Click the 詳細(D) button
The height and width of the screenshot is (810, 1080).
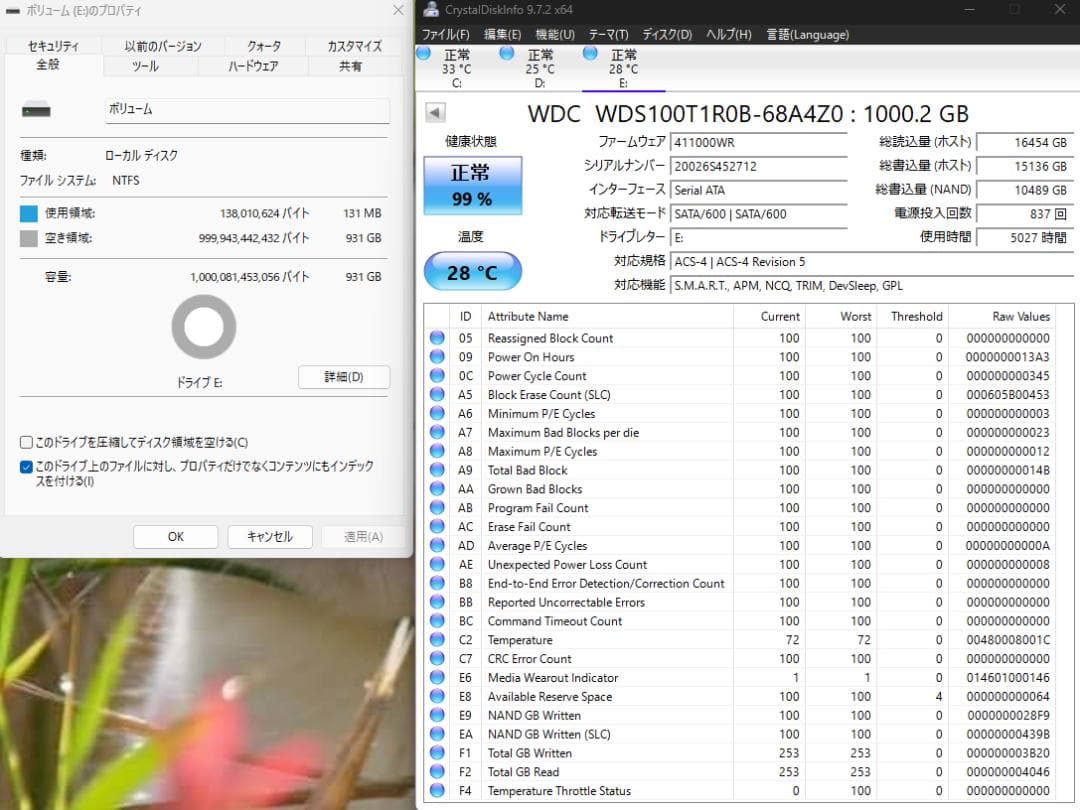tap(343, 377)
